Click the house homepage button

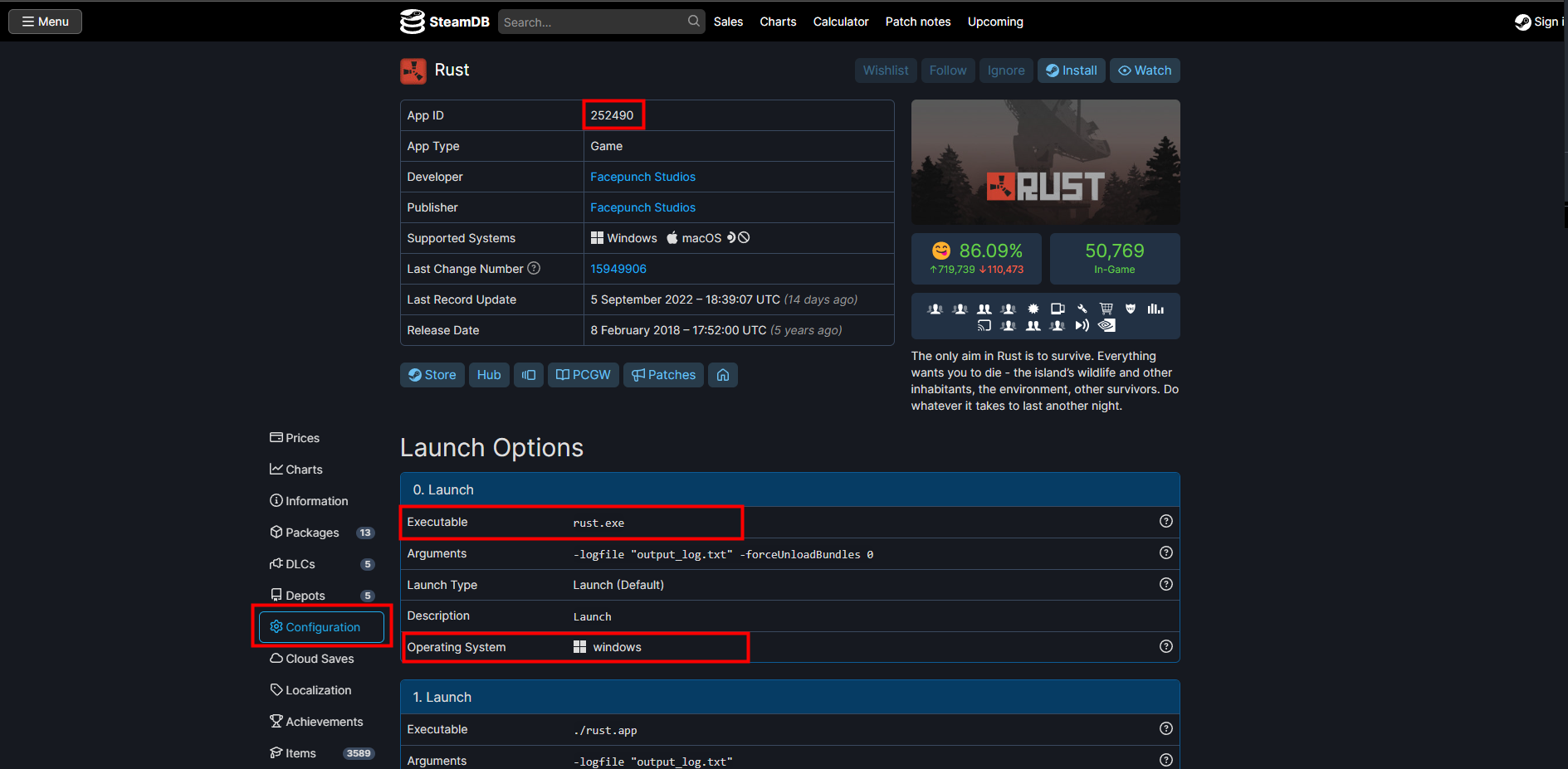[x=723, y=375]
